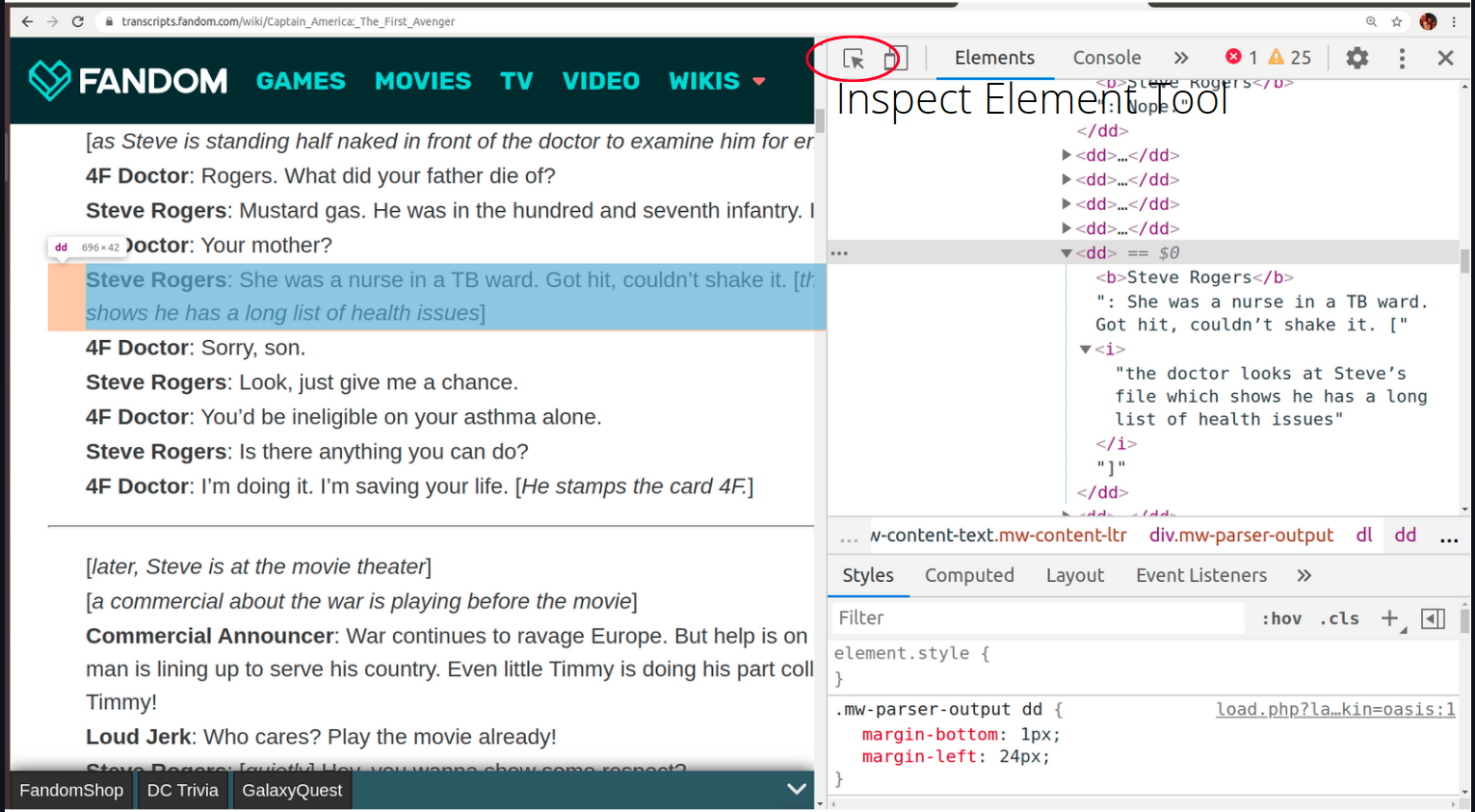This screenshot has width=1475, height=812.
Task: Switch to the Elements tab
Action: [994, 58]
